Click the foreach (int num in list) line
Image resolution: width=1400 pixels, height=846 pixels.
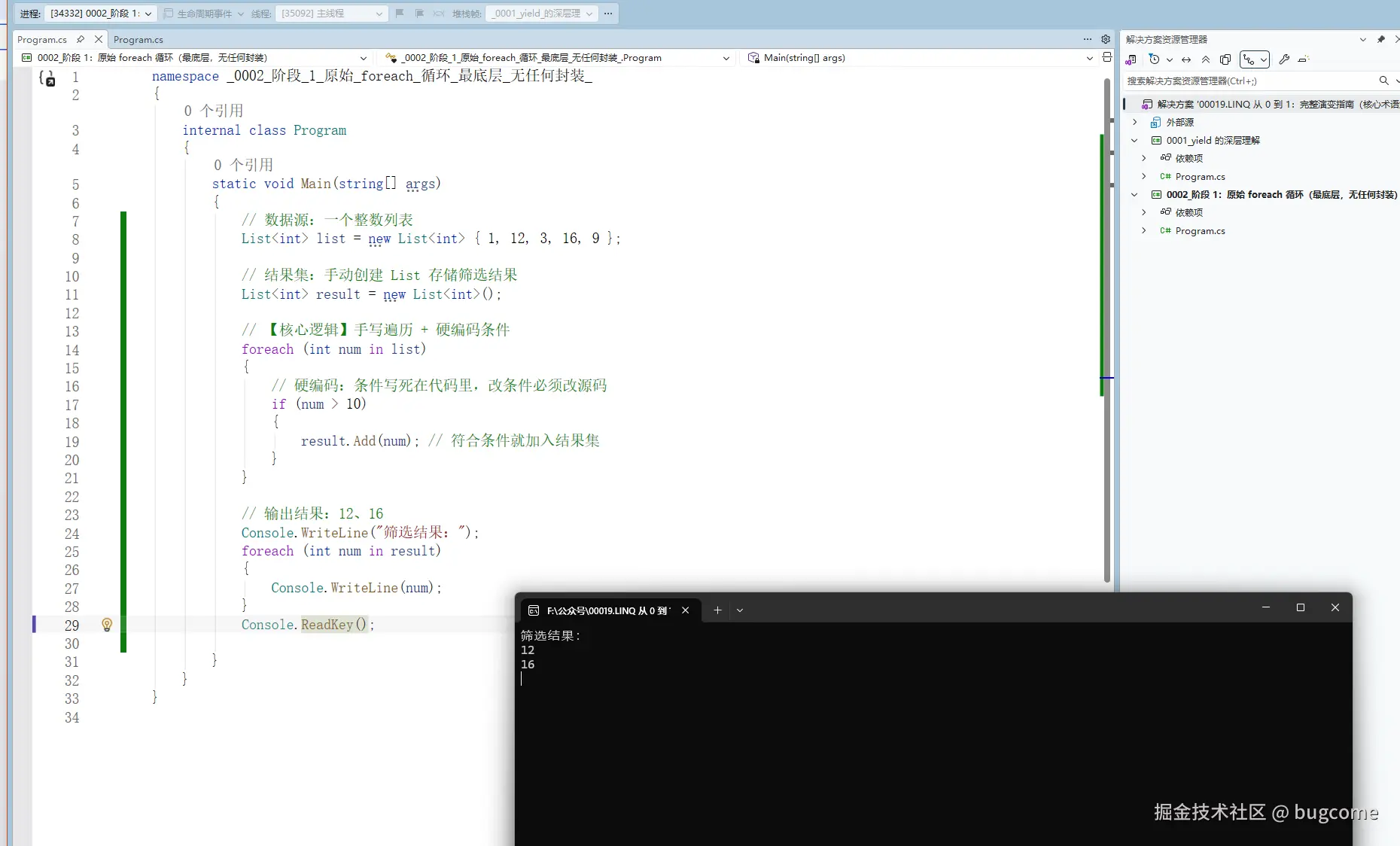pyautogui.click(x=333, y=349)
